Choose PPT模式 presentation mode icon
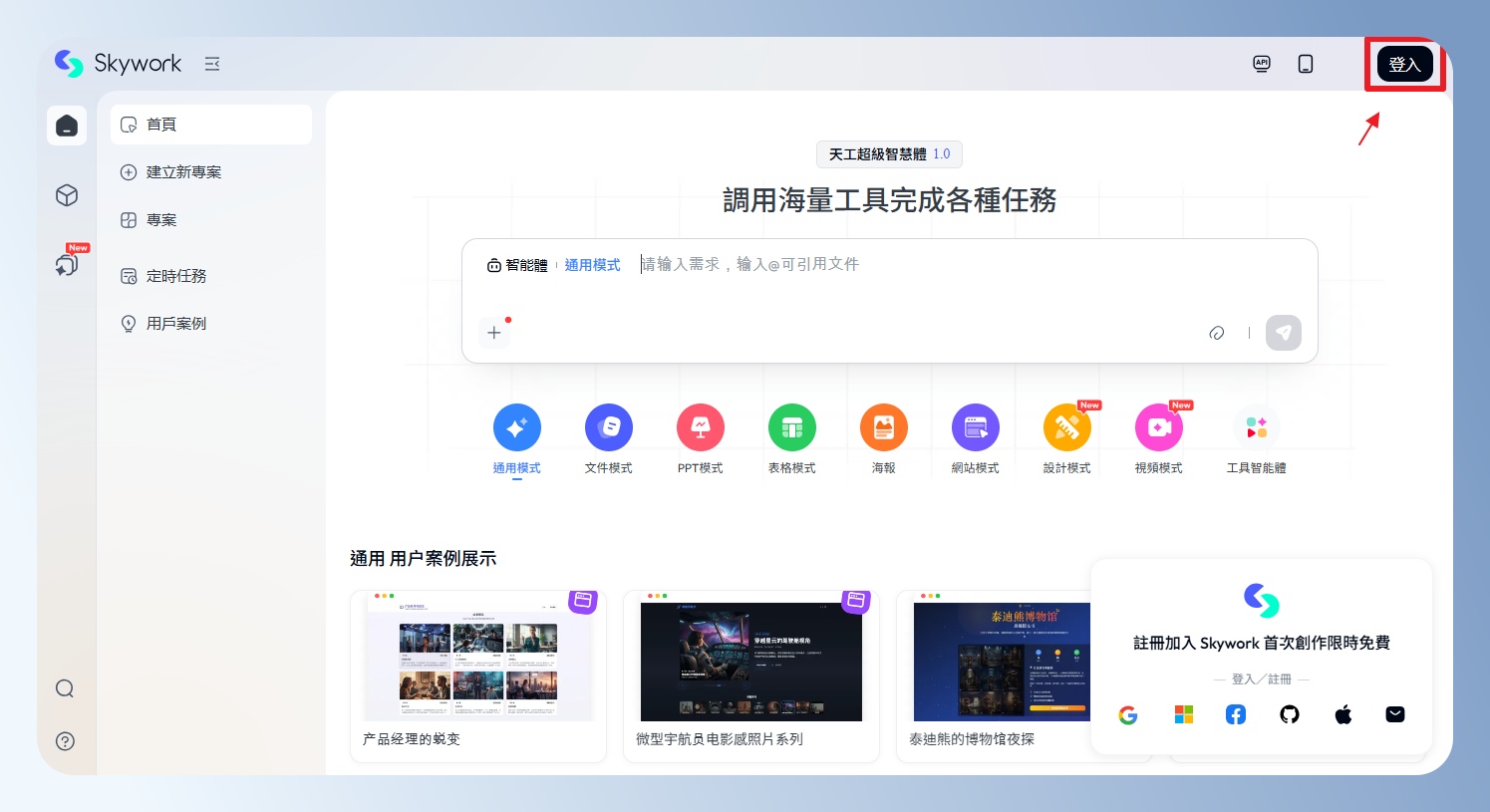This screenshot has height=812, width=1490. (700, 428)
